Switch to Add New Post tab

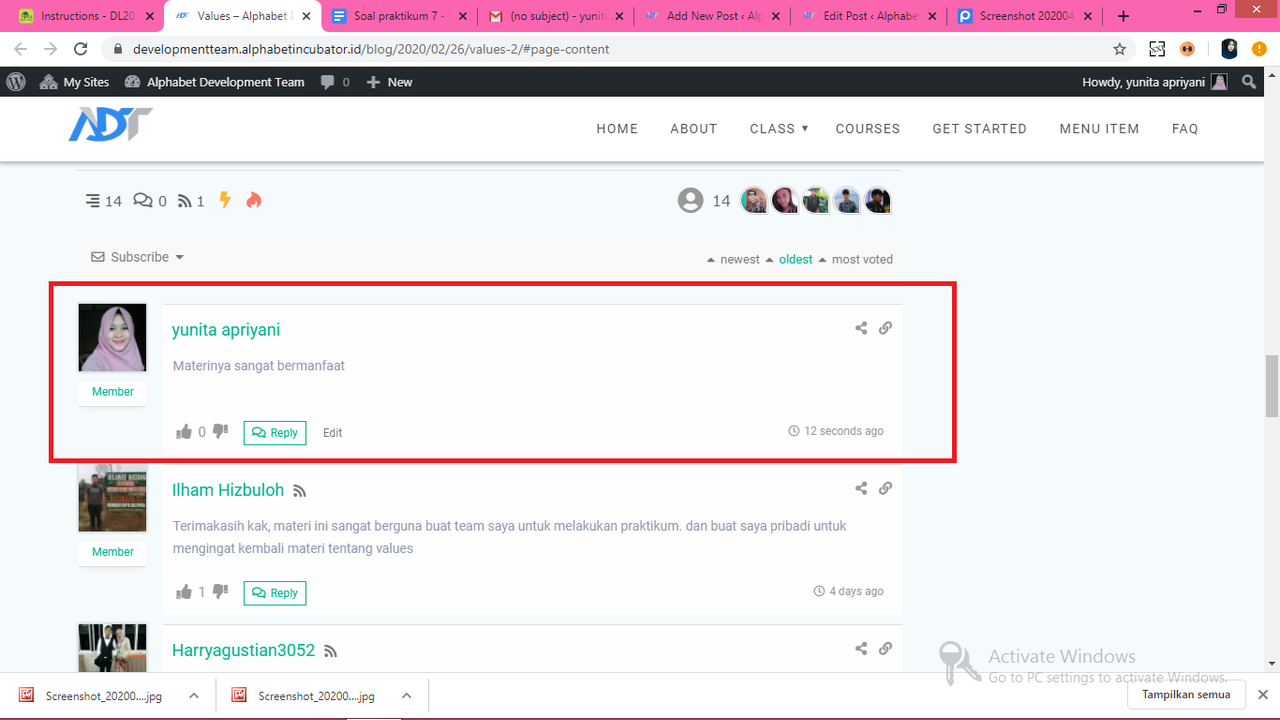pos(712,16)
